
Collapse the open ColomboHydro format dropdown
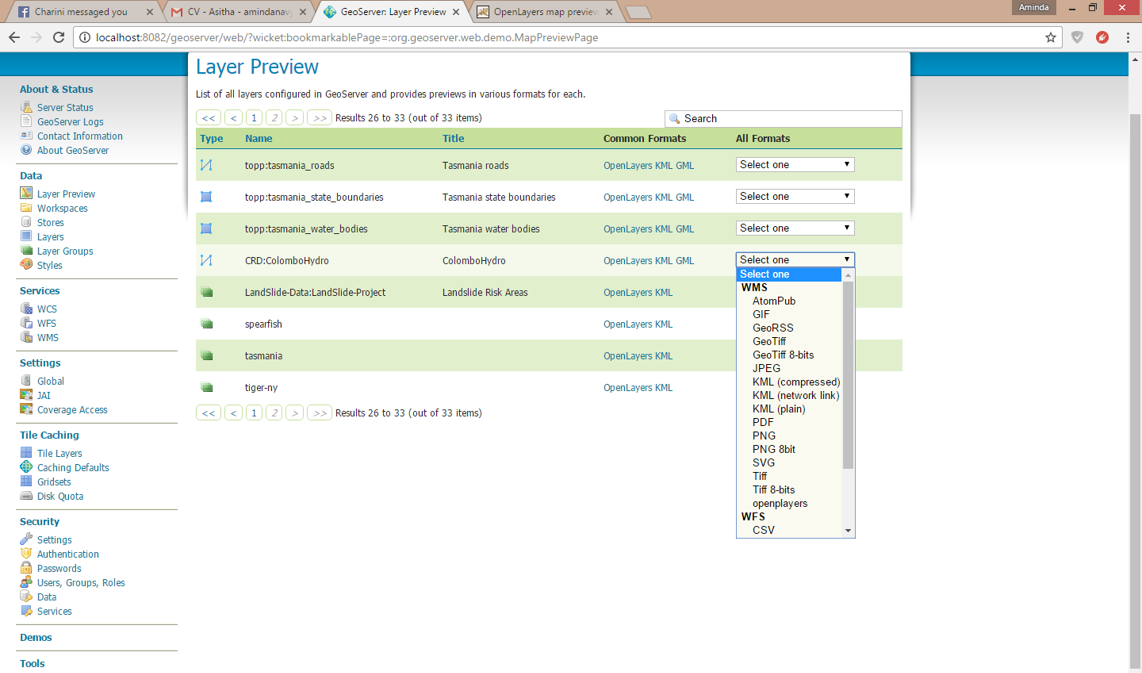click(795, 260)
